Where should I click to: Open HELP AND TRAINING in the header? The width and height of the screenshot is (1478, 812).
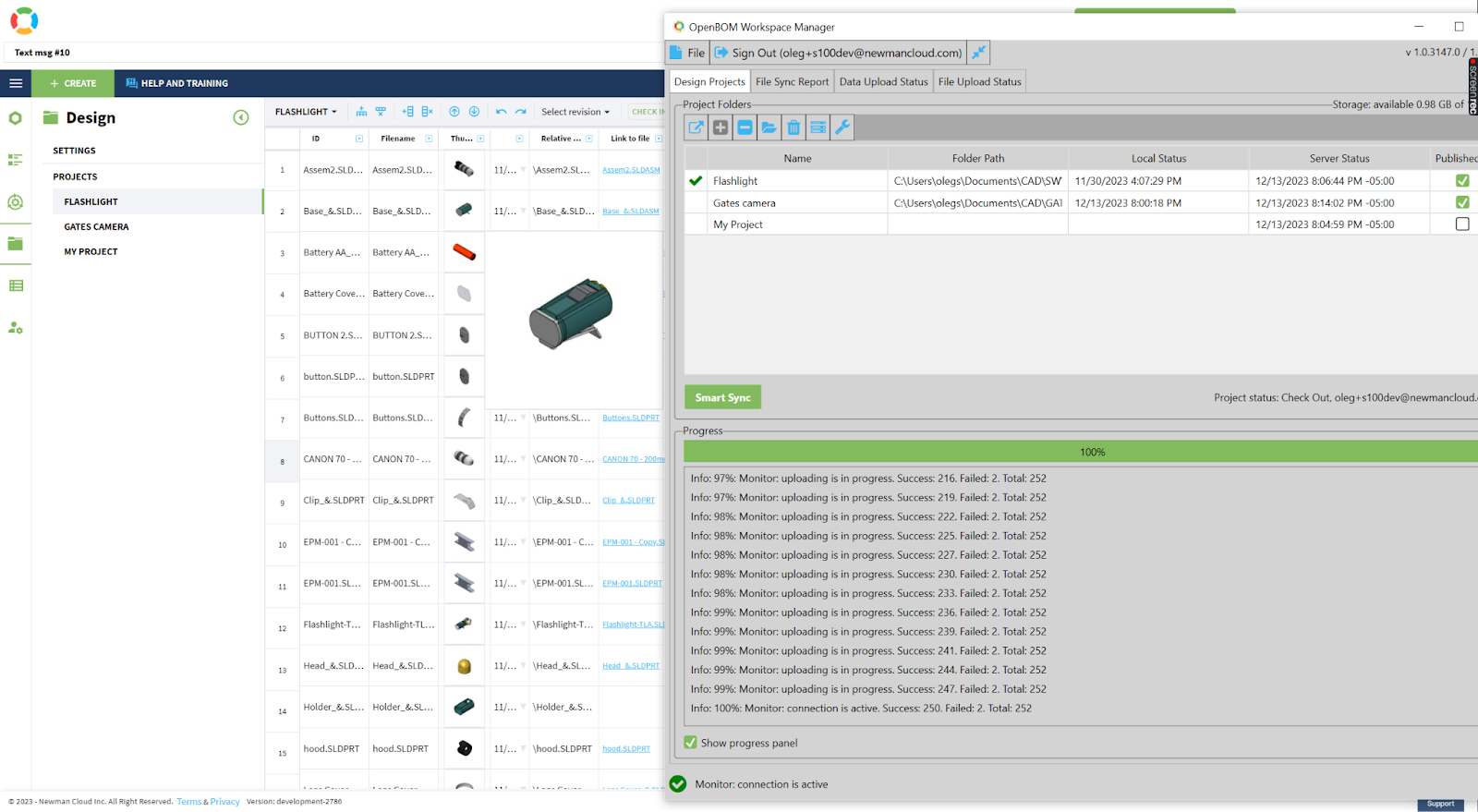(x=177, y=83)
